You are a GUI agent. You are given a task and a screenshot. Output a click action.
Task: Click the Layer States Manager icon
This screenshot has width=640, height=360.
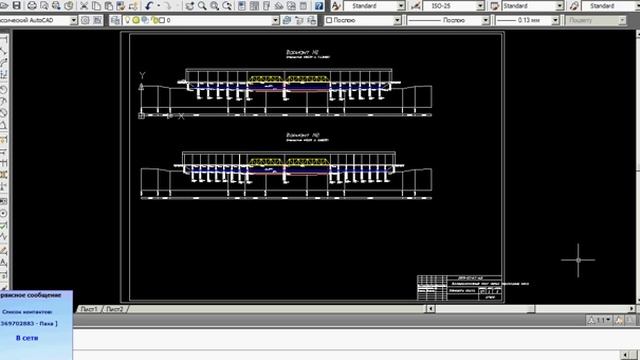click(311, 20)
